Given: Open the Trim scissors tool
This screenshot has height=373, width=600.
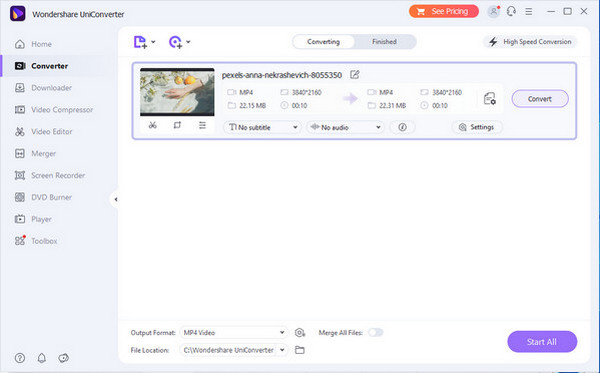Looking at the screenshot, I should pos(153,125).
